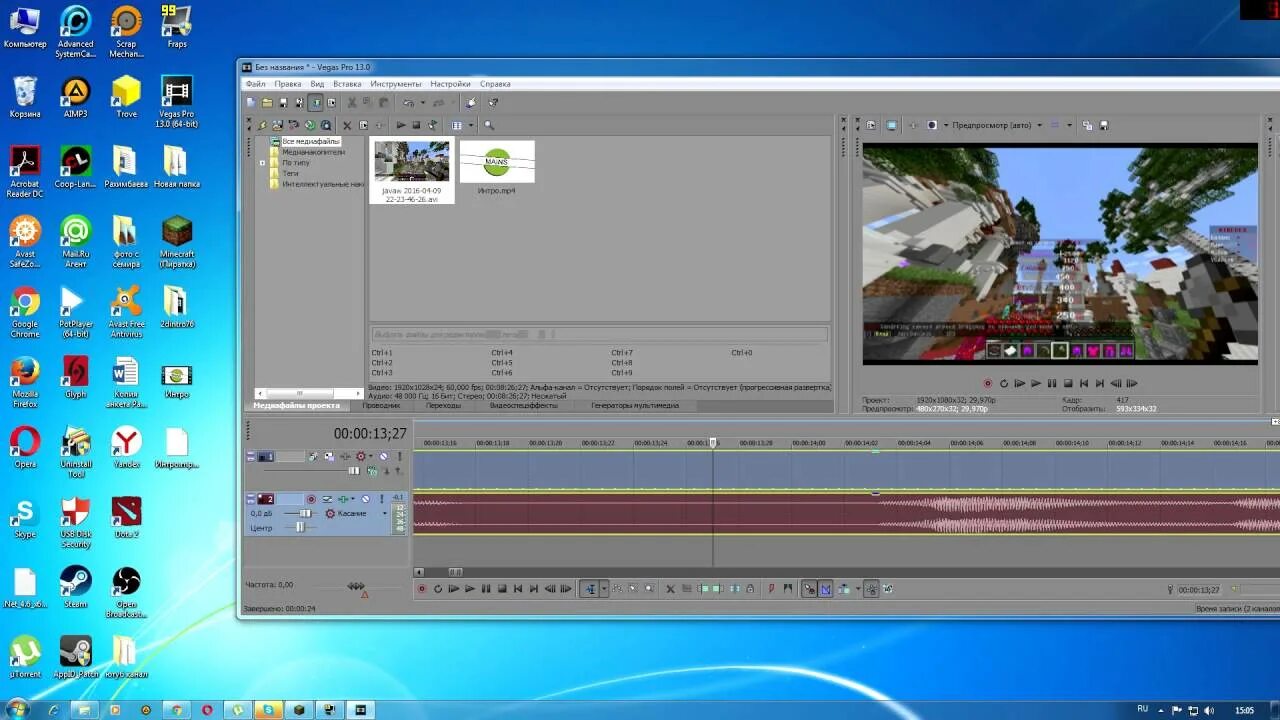
Task: Mute video track 1
Action: pos(384,456)
